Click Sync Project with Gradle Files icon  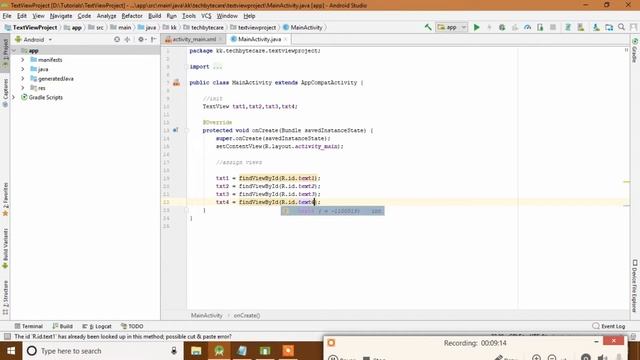tap(568, 27)
